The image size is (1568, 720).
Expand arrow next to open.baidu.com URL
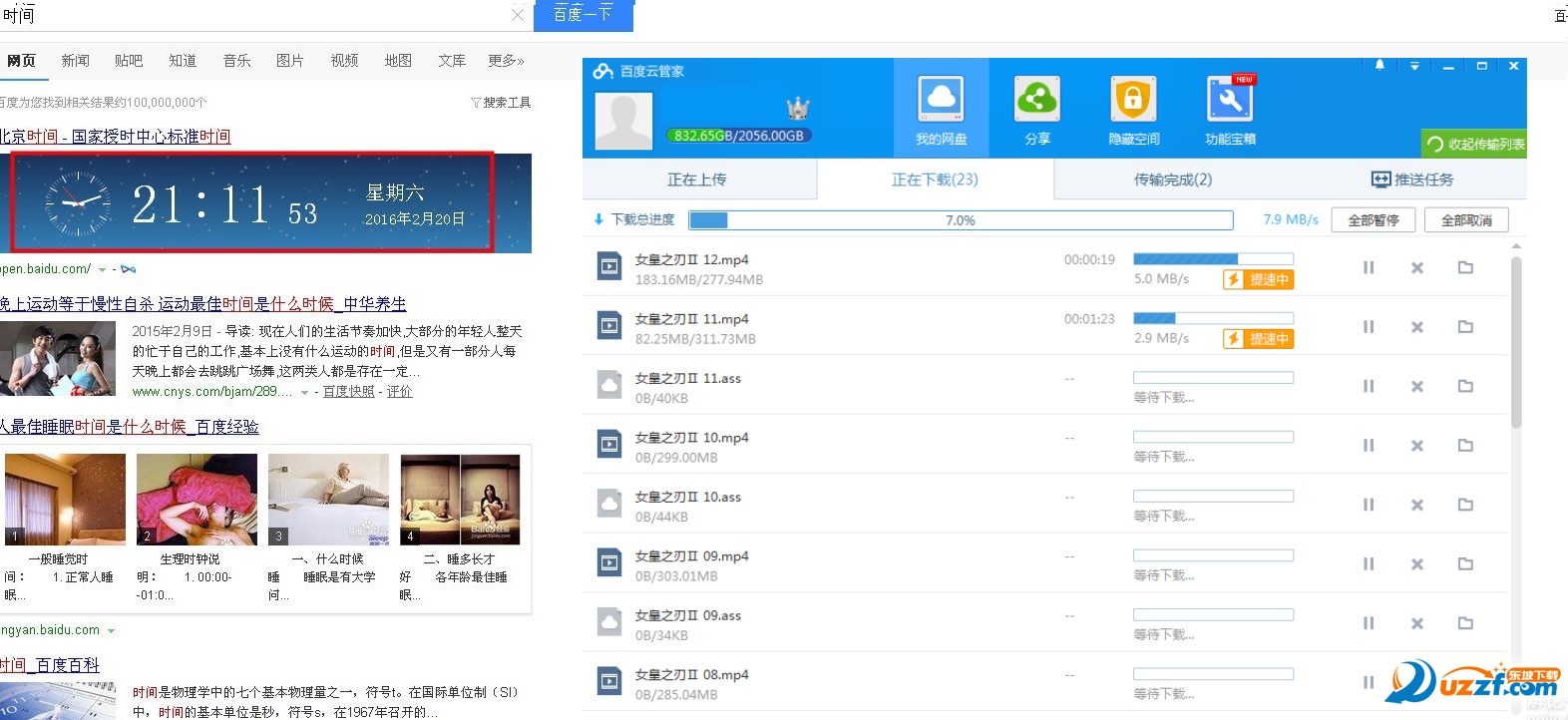103,269
